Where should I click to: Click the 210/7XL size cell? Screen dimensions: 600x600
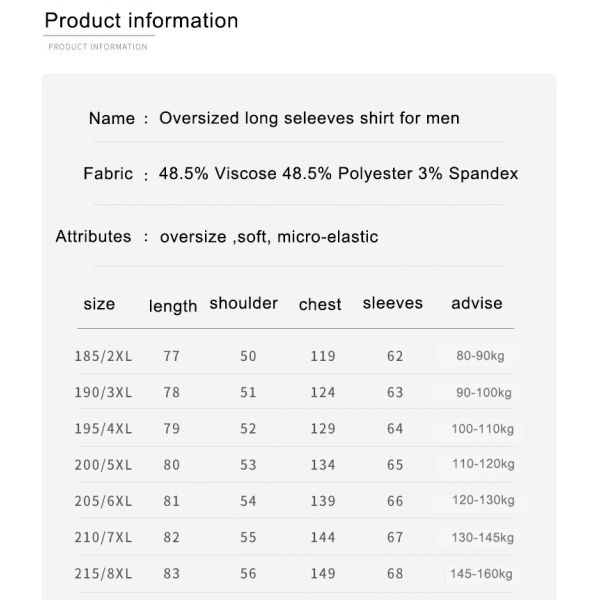tap(103, 537)
